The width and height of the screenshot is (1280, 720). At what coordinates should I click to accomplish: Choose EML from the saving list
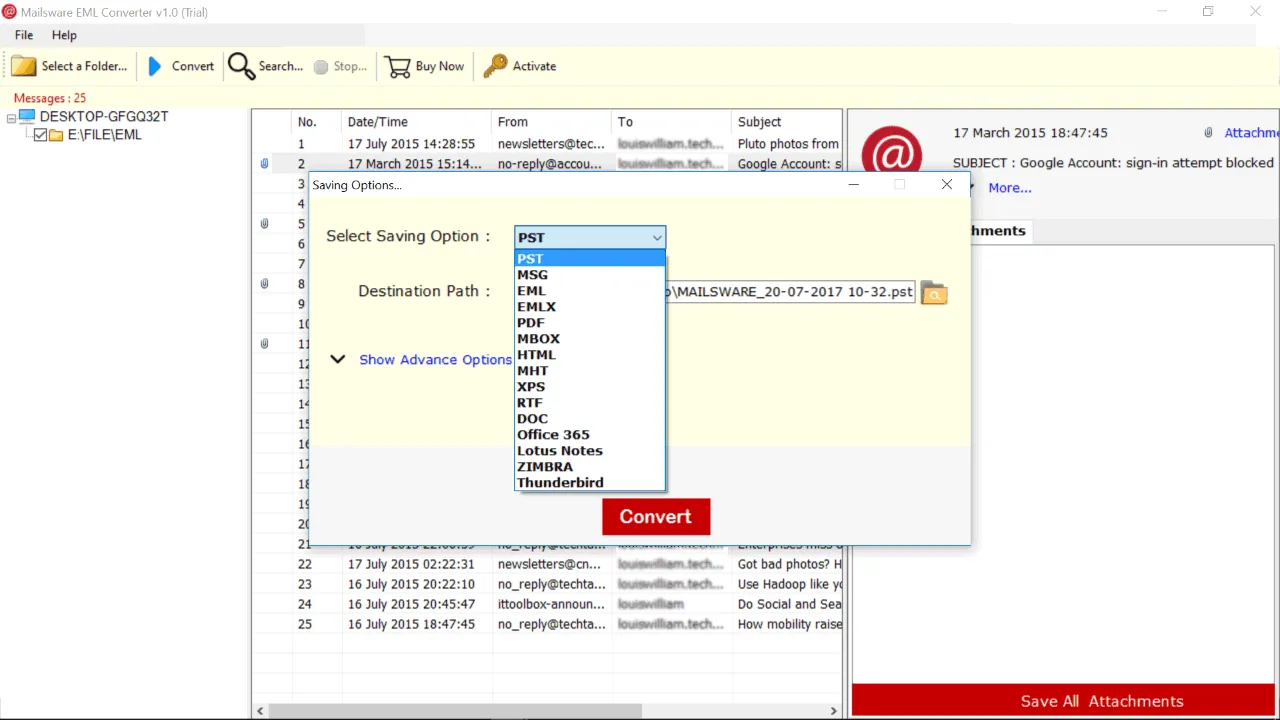coord(590,291)
